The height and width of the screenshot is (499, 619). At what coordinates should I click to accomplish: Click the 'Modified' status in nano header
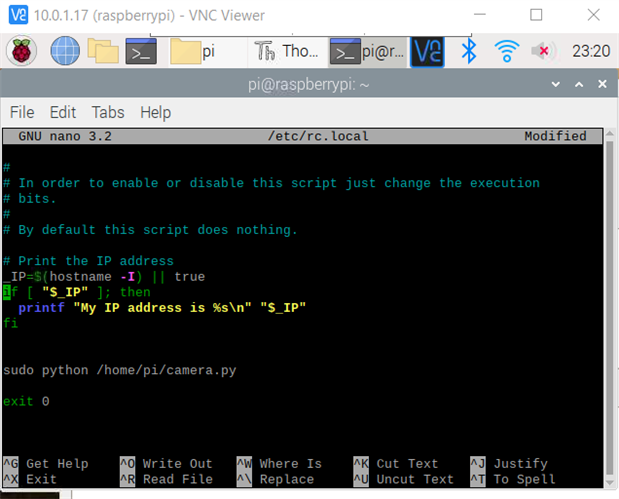tap(555, 136)
